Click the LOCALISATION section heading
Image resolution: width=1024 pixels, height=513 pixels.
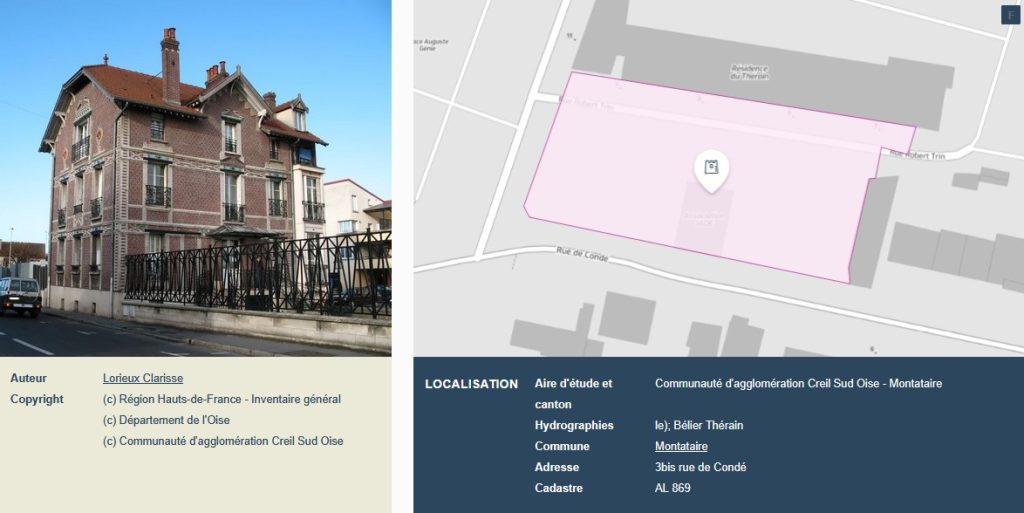coord(471,384)
